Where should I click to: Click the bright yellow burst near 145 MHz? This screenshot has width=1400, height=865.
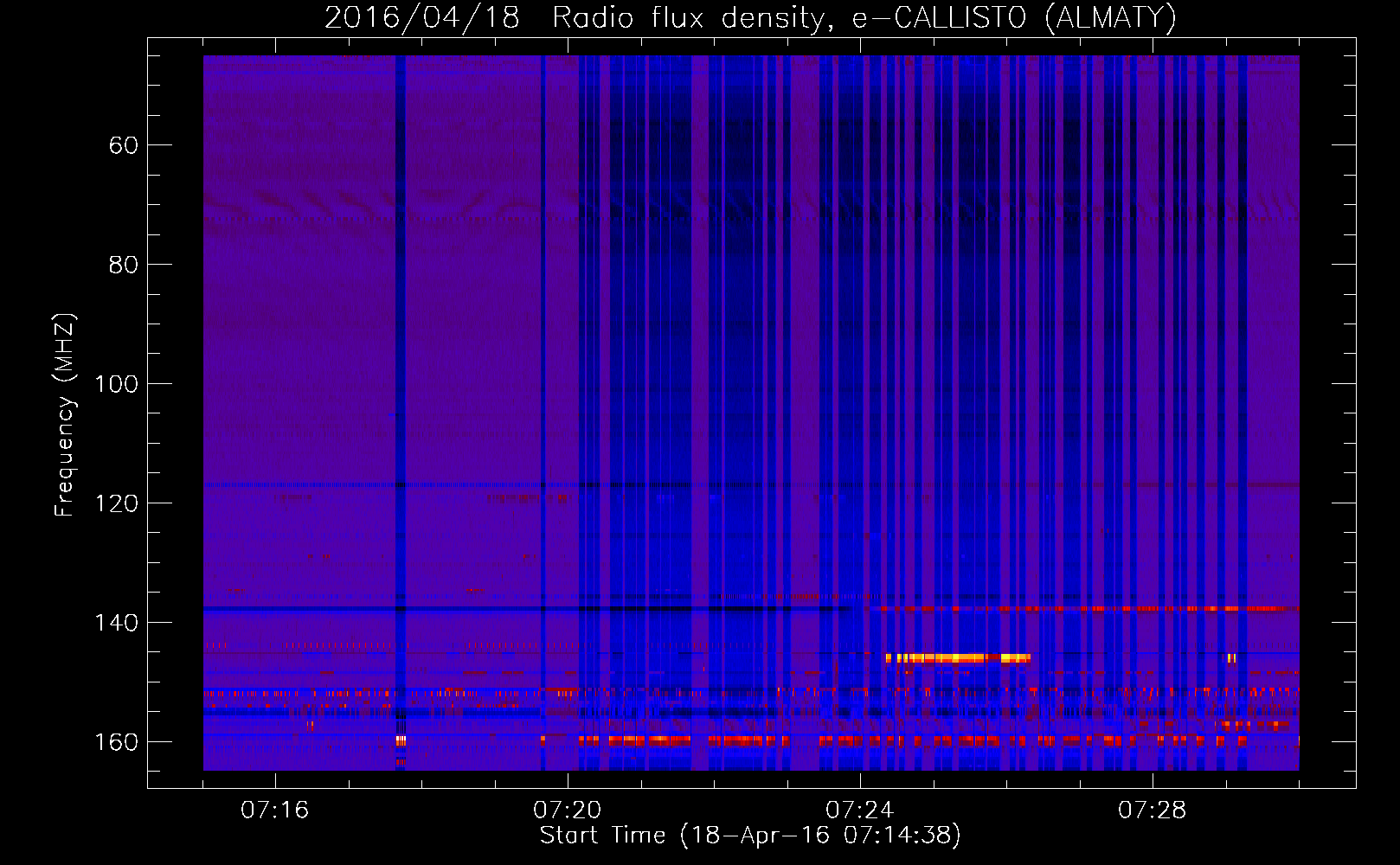[958, 658]
